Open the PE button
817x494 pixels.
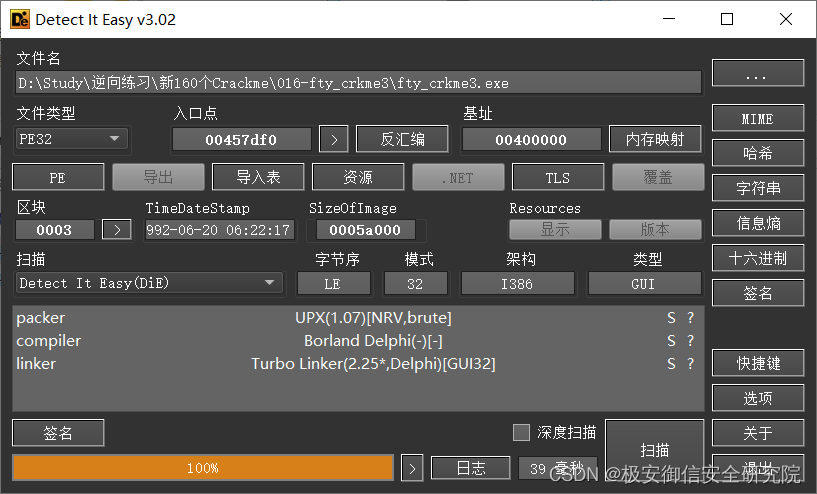(x=58, y=177)
